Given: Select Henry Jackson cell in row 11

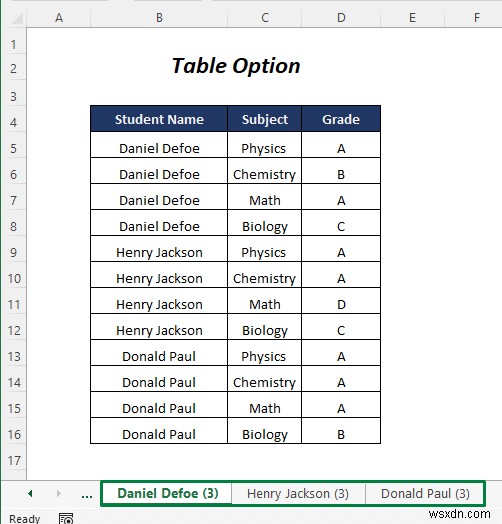Looking at the screenshot, I should [159, 304].
